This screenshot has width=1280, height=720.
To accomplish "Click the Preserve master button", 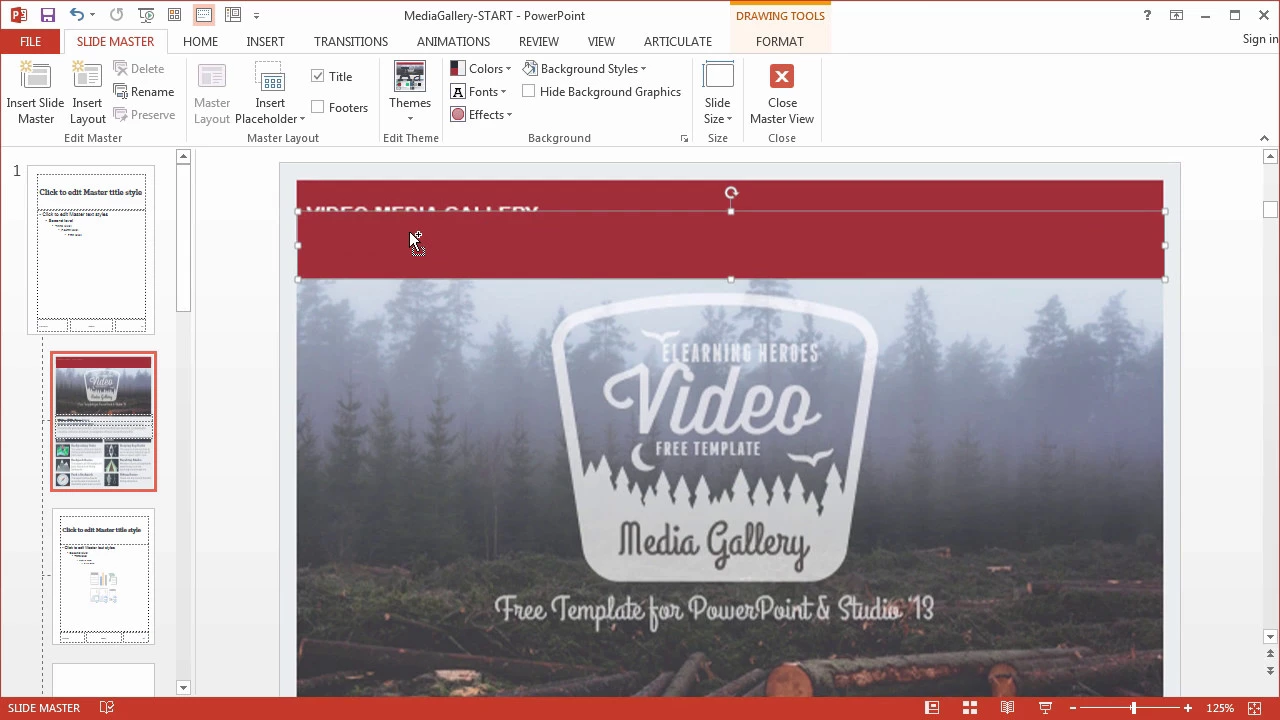I will (144, 115).
